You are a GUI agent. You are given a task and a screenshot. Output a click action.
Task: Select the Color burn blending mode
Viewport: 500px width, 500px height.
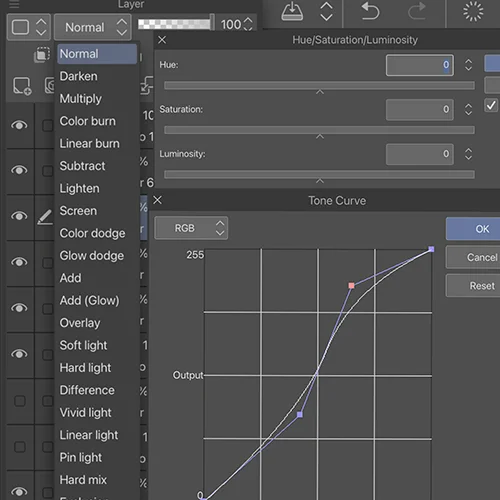coord(97,121)
